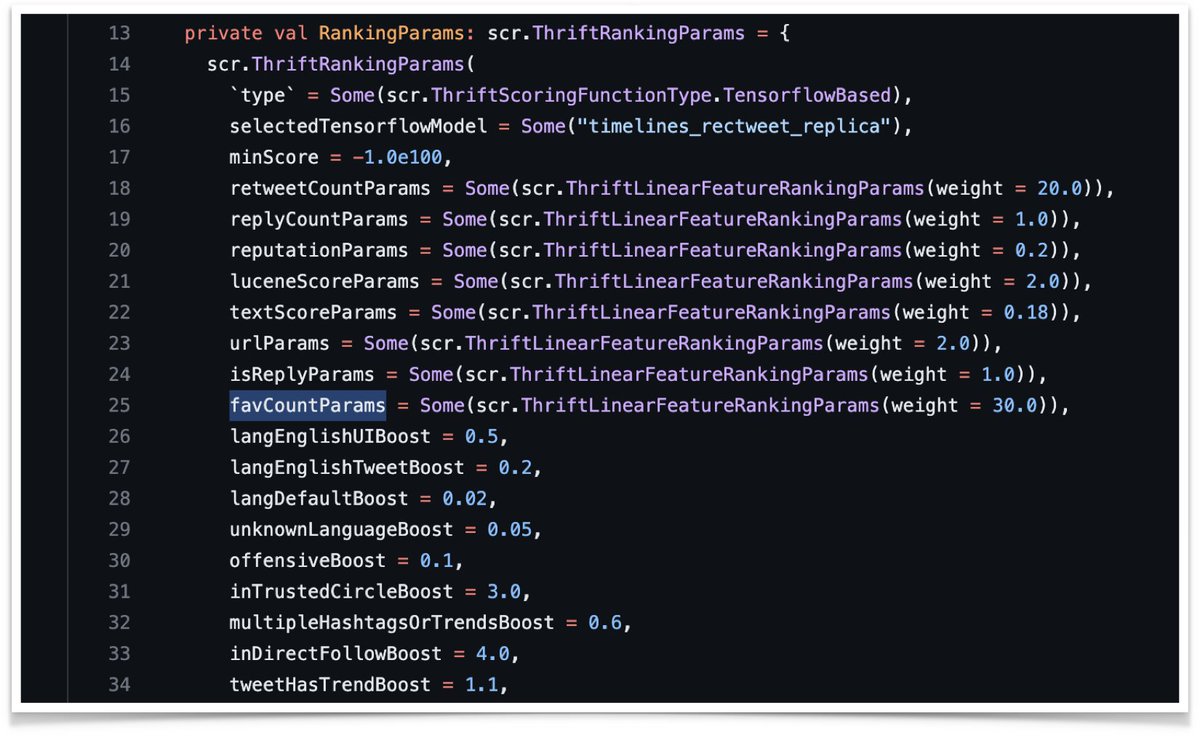This screenshot has height=740, width=1200.
Task: Click luceneScoreParams on line 21
Action: coord(324,281)
